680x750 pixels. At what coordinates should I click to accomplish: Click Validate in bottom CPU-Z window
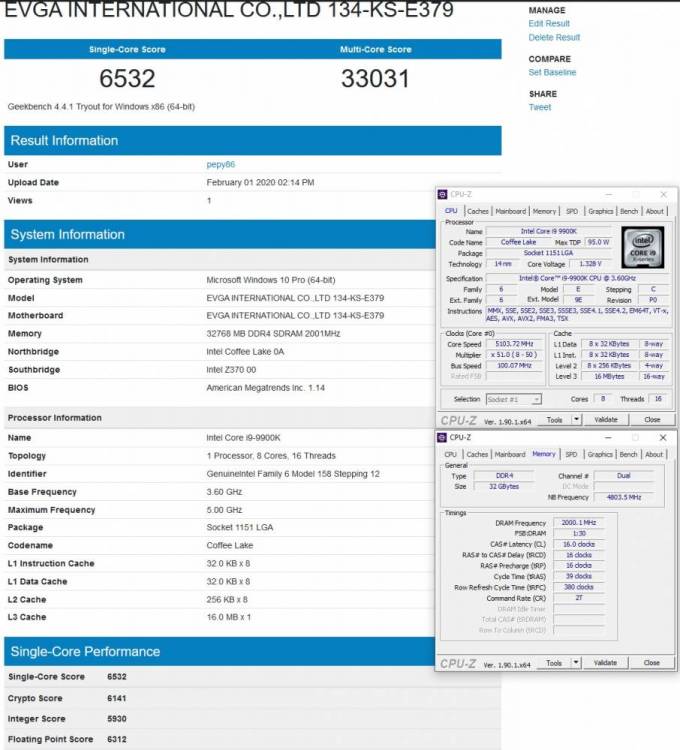[x=605, y=662]
